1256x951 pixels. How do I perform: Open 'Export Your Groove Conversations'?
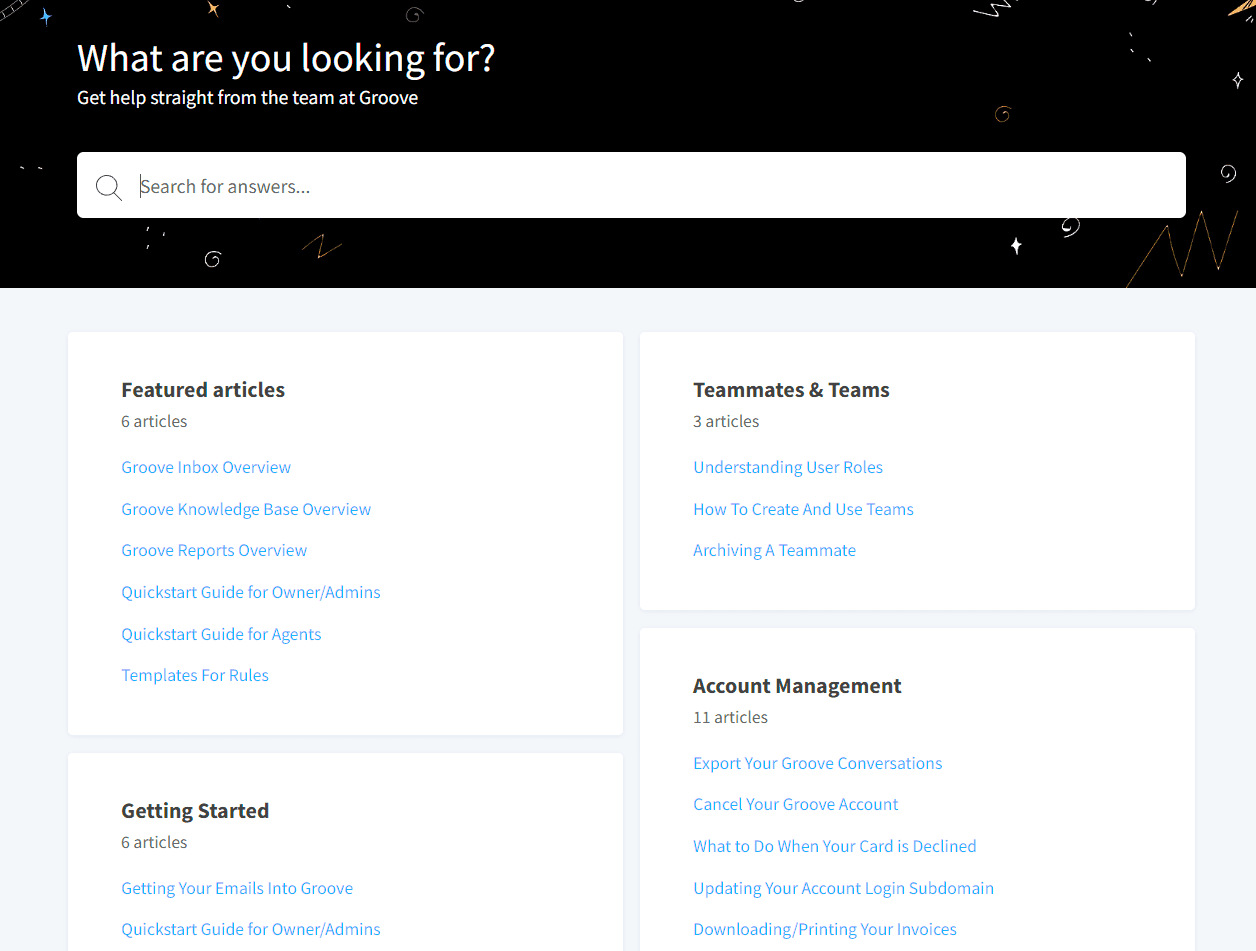[x=817, y=763]
